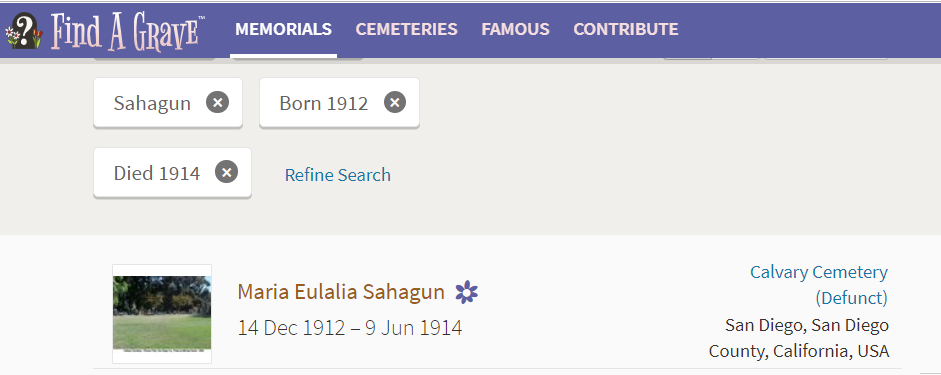Open the Maria Eulalia Sahagun memorial
The height and width of the screenshot is (375, 941).
[x=341, y=292]
